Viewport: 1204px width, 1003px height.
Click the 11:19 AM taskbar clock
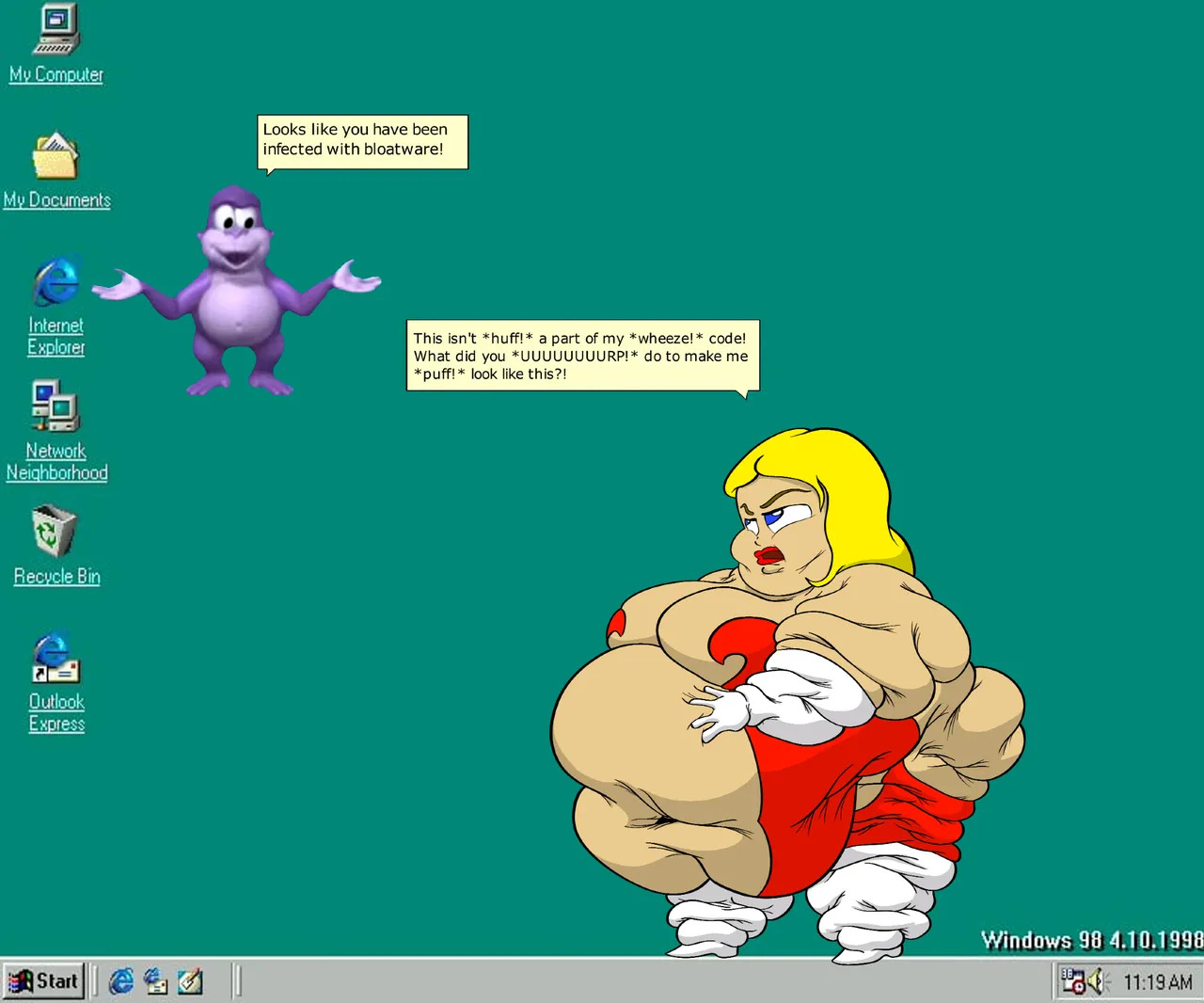click(x=1158, y=982)
